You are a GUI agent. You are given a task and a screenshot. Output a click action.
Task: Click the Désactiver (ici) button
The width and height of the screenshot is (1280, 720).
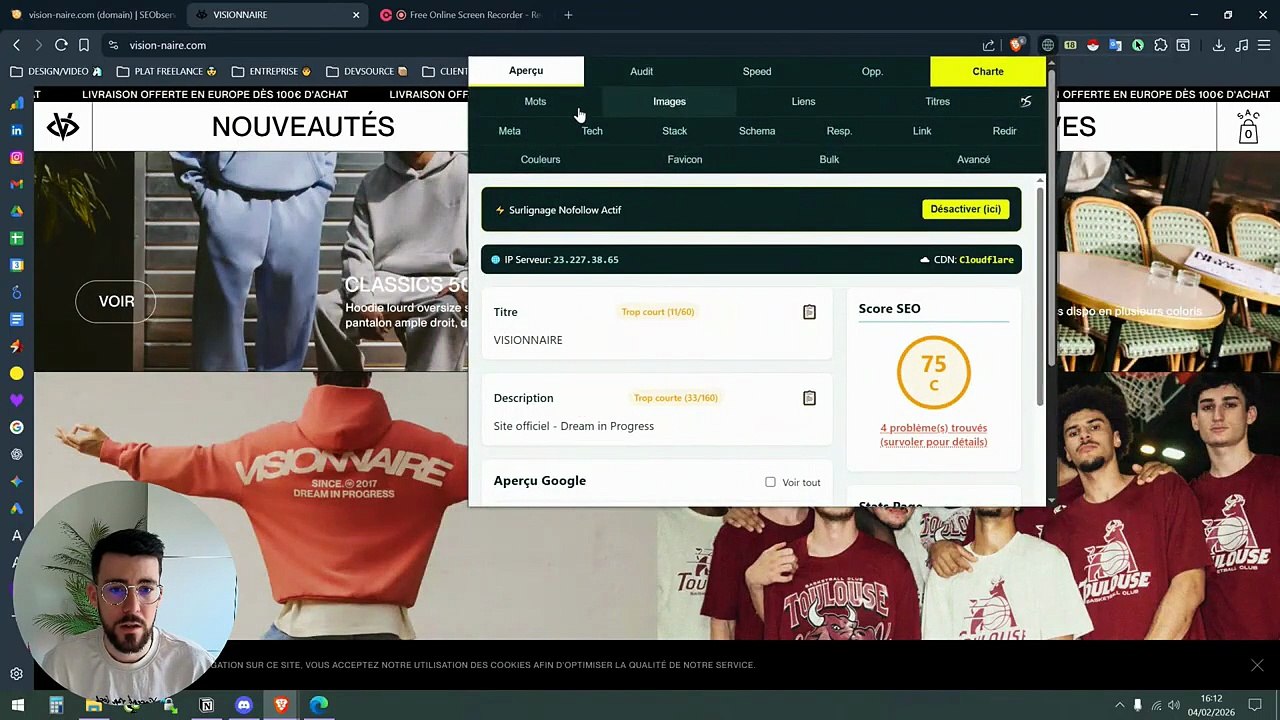click(965, 209)
